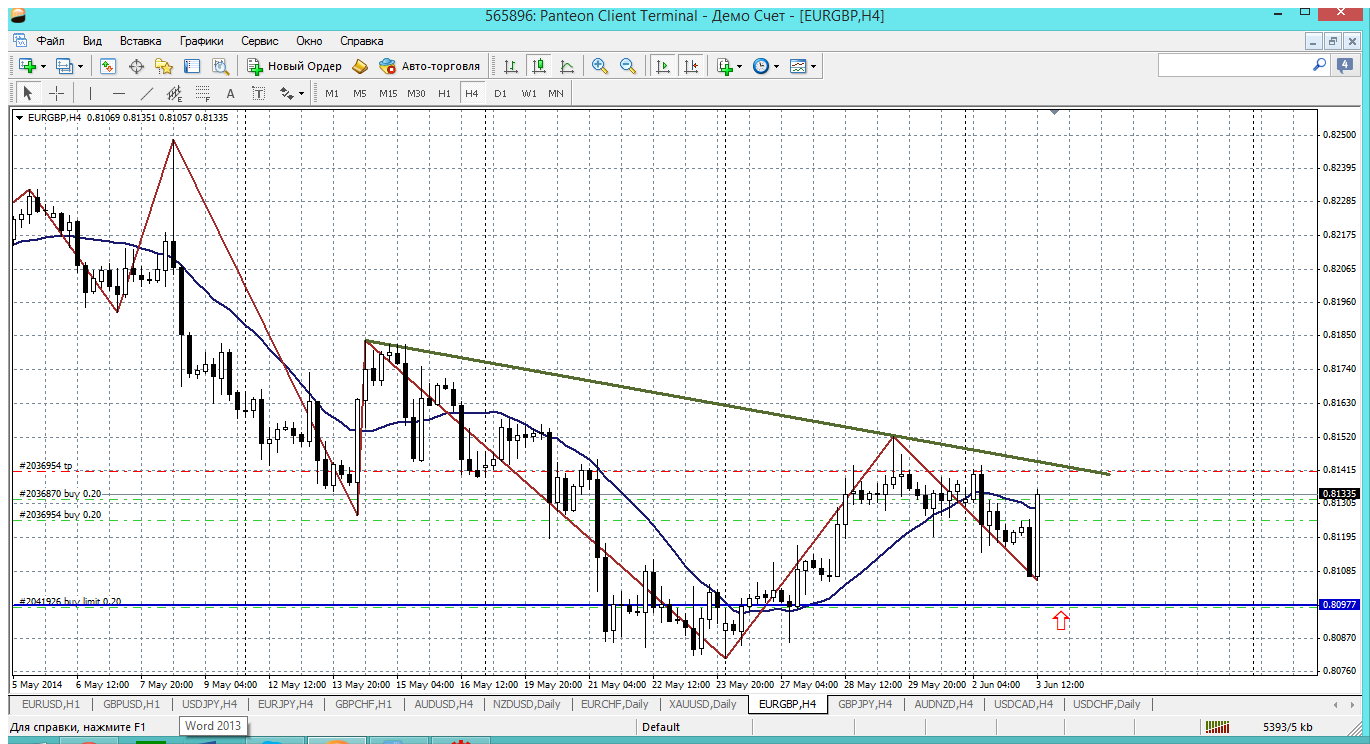1370x744 pixels.
Task: Toggle the Авто-торговля button
Action: click(x=430, y=66)
